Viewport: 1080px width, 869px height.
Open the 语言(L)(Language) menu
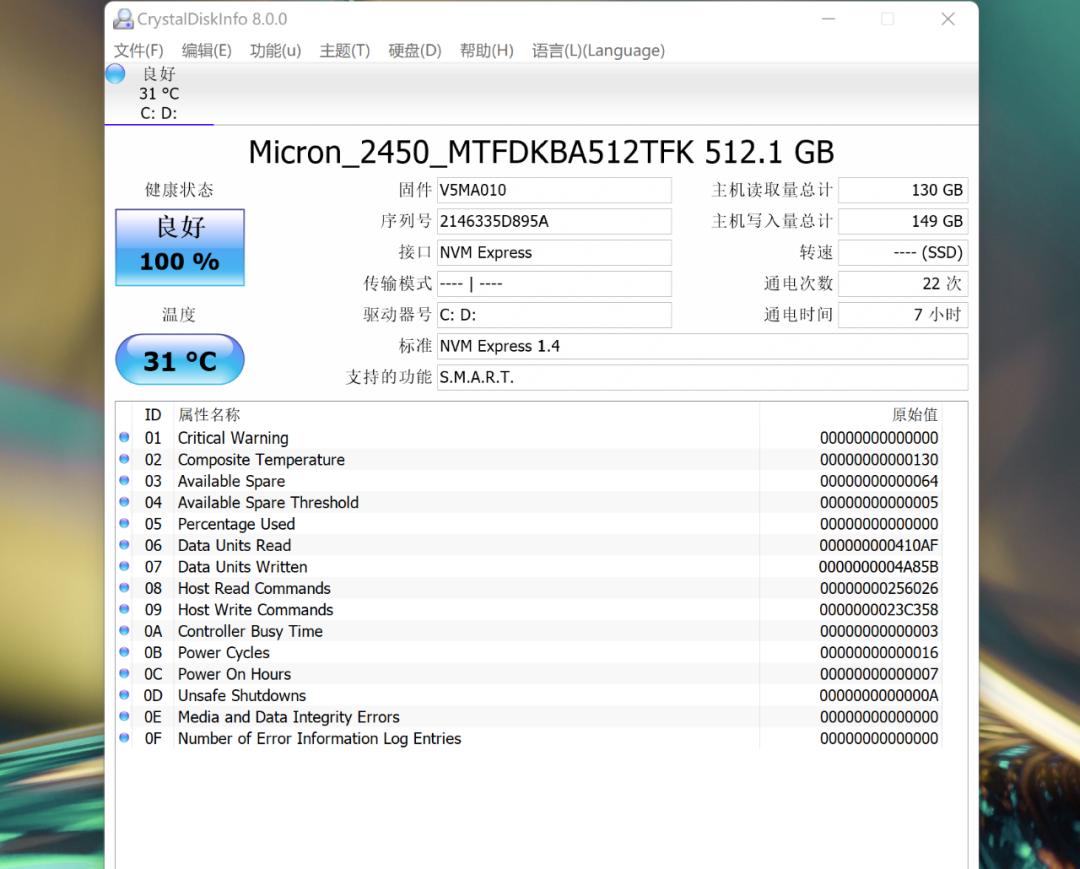click(598, 50)
